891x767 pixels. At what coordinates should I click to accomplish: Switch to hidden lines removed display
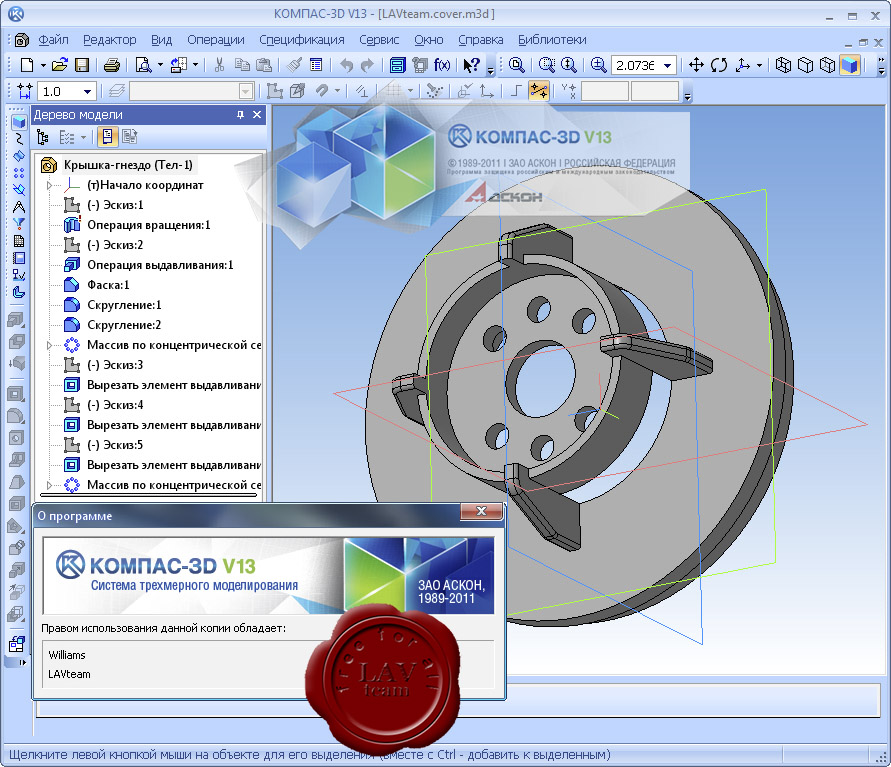[805, 65]
